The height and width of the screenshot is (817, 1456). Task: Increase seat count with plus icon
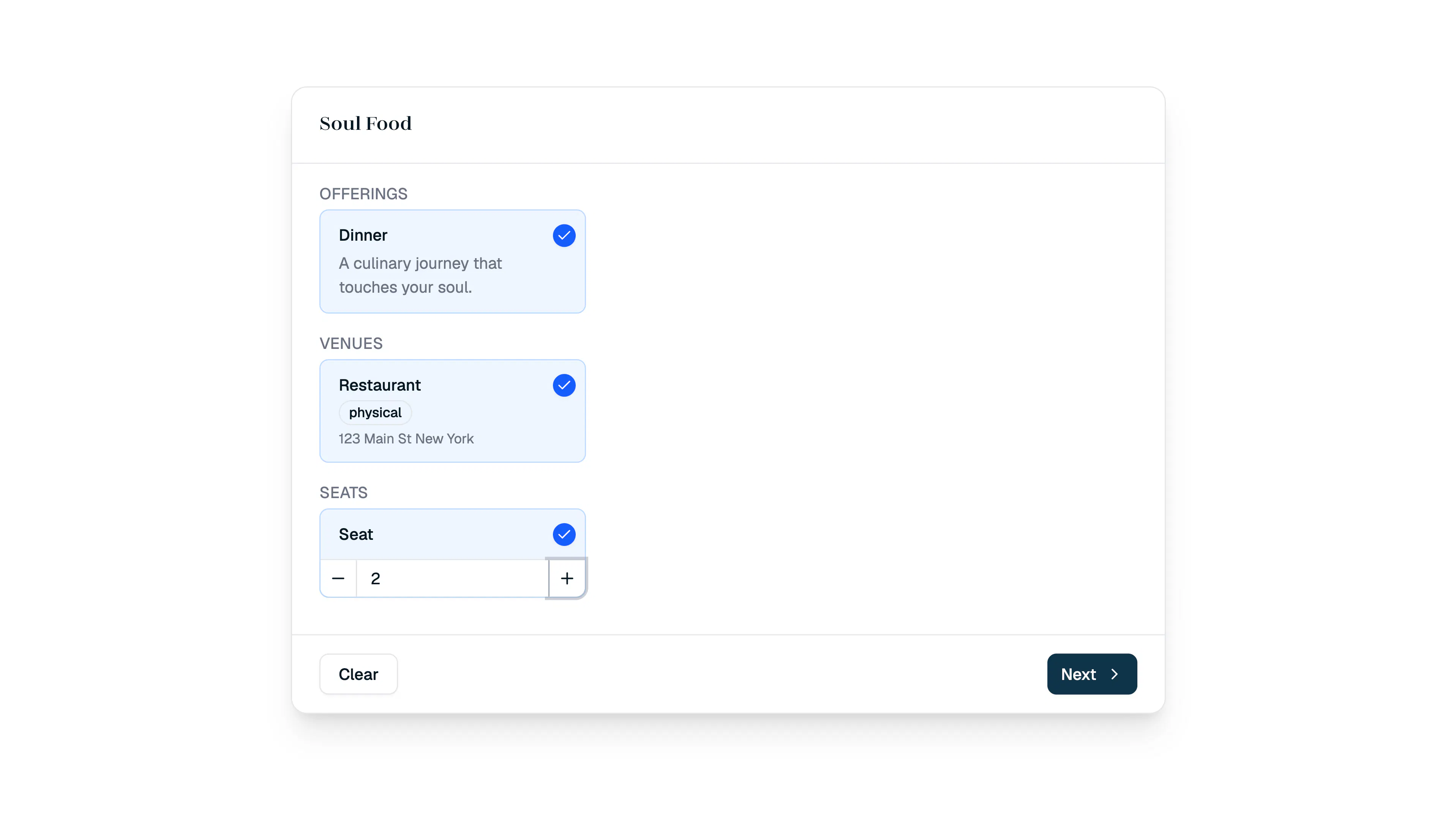566,578
